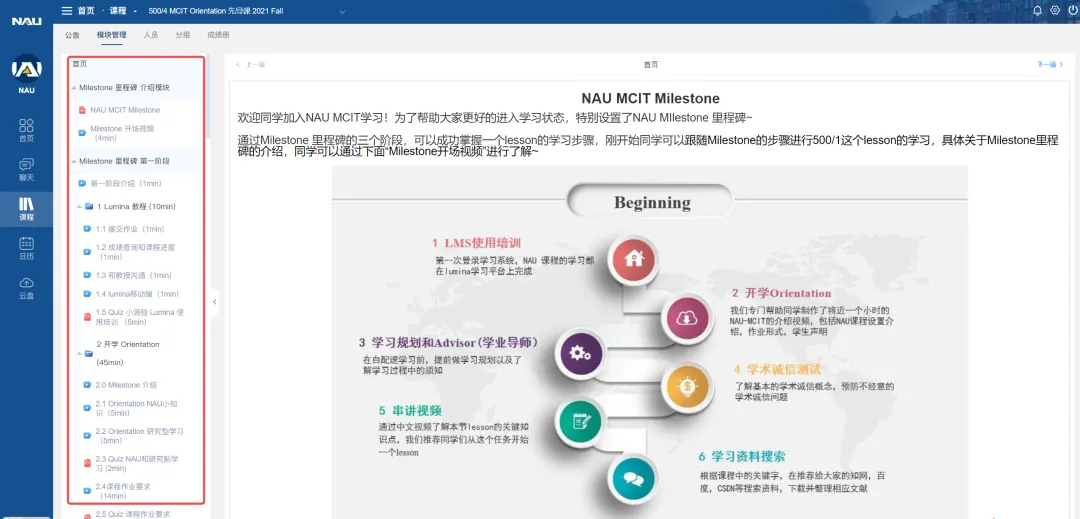Screen dimensions: 1080x519
Task: Click the power logout icon
Action: point(1071,11)
